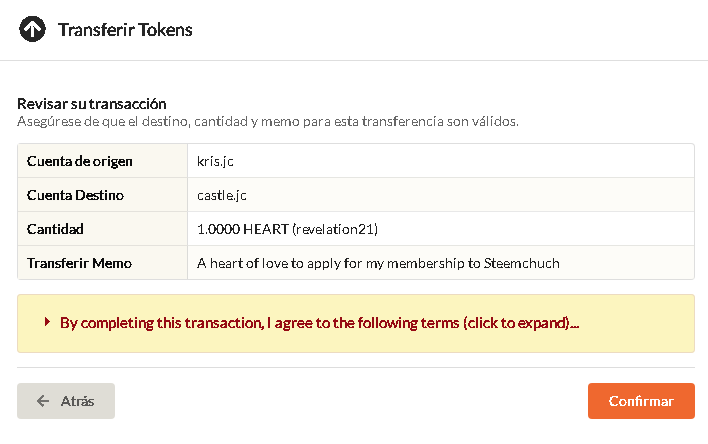This screenshot has width=708, height=444.
Task: Click the transfer memo text
Action: point(378,263)
